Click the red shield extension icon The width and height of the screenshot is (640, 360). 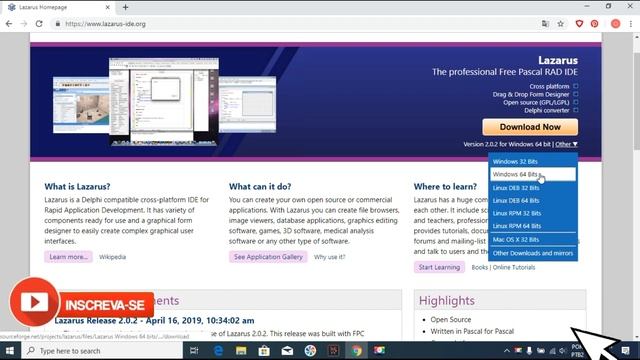[x=579, y=24]
